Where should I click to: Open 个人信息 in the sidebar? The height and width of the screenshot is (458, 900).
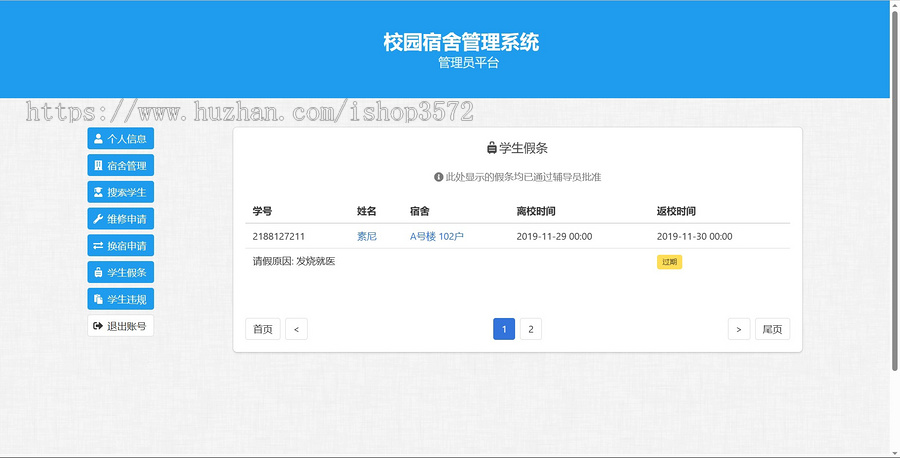click(121, 138)
